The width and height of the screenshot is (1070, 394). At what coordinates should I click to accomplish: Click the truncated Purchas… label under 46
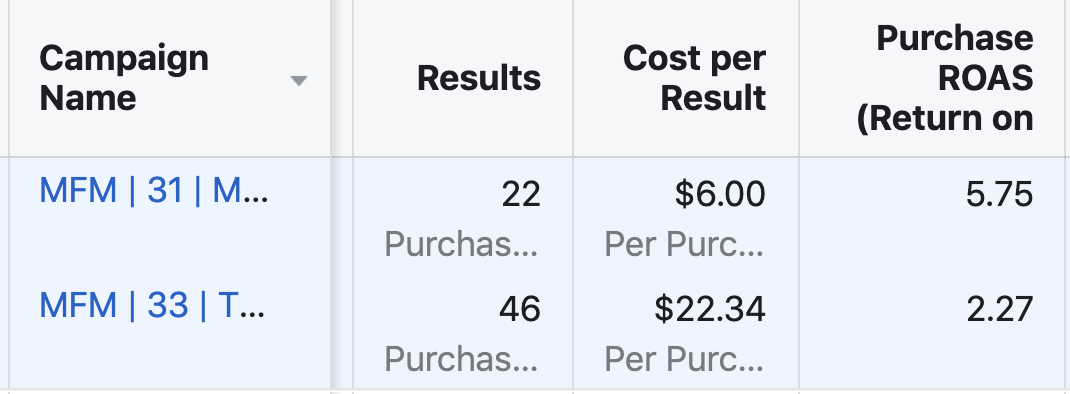coord(461,358)
